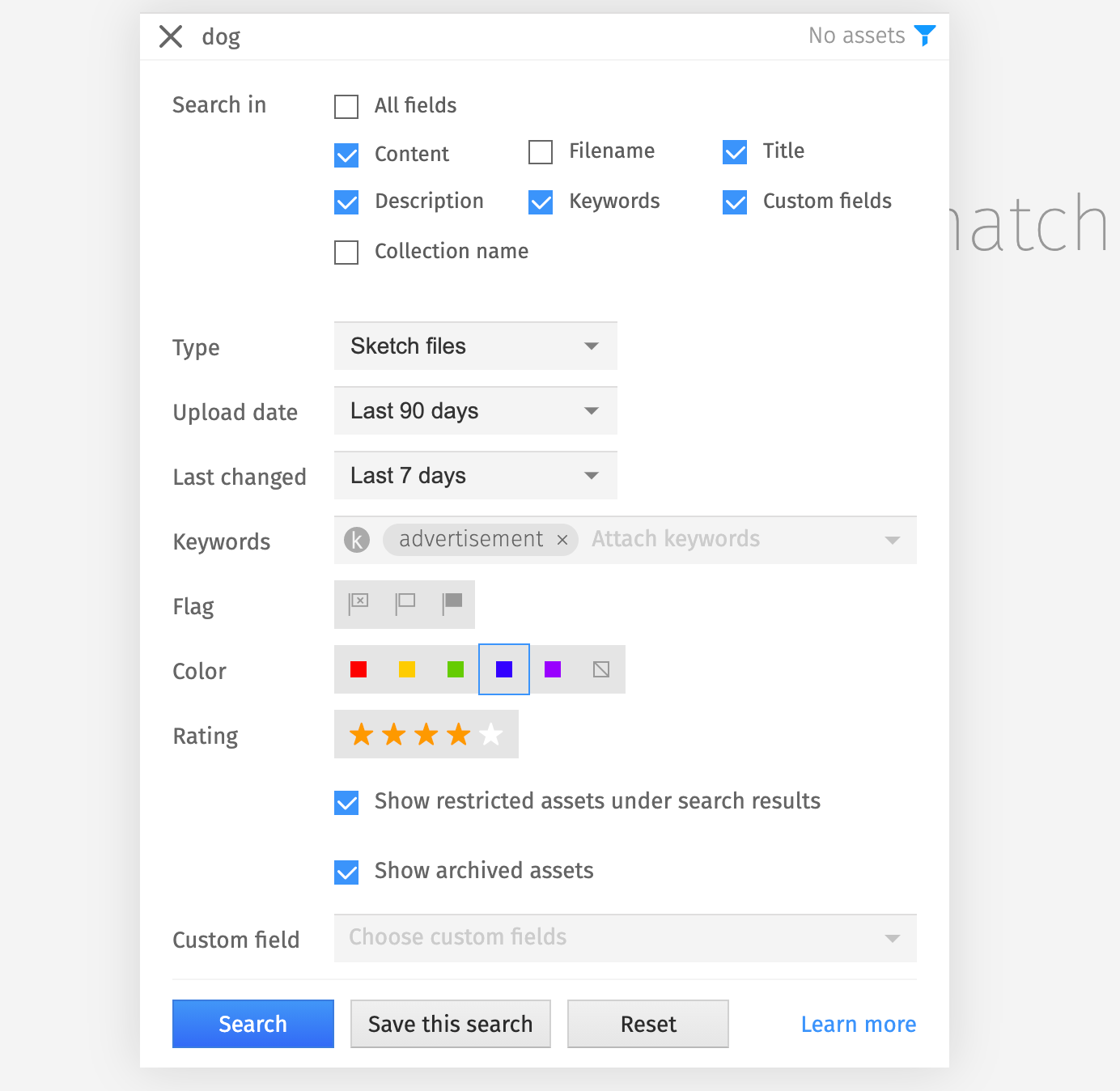Viewport: 1120px width, 1091px height.
Task: Uncheck the Description checkbox
Action: click(x=346, y=202)
